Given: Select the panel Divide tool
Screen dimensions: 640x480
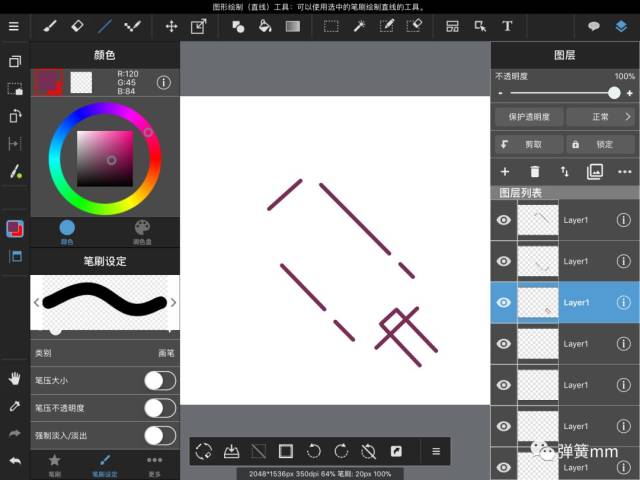Looking at the screenshot, I should [452, 27].
